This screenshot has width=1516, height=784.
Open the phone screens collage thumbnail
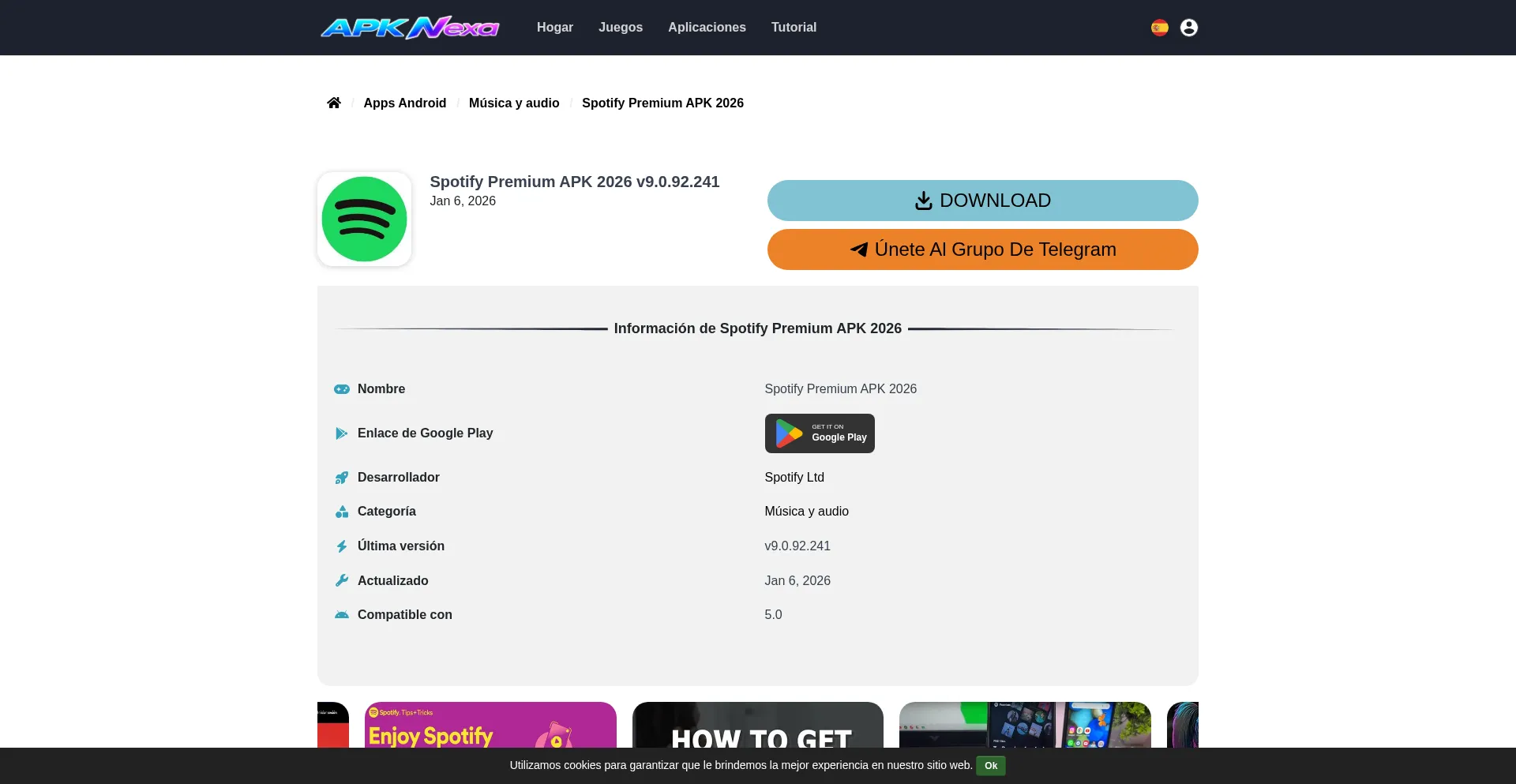pyautogui.click(x=1025, y=725)
